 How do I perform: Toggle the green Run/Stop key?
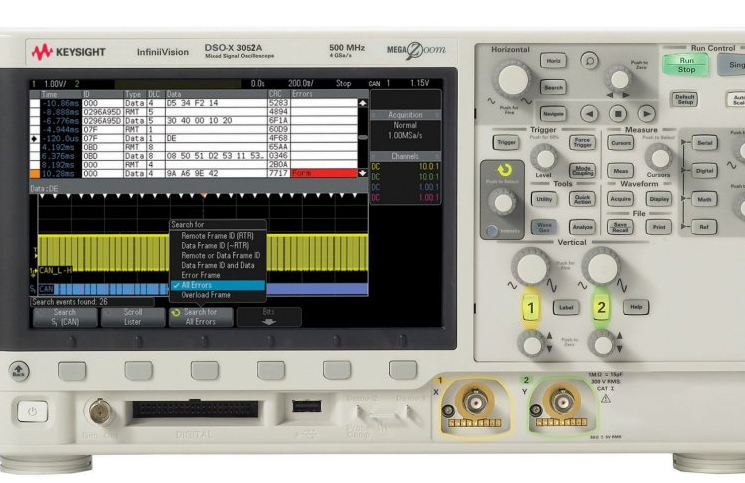pos(686,65)
